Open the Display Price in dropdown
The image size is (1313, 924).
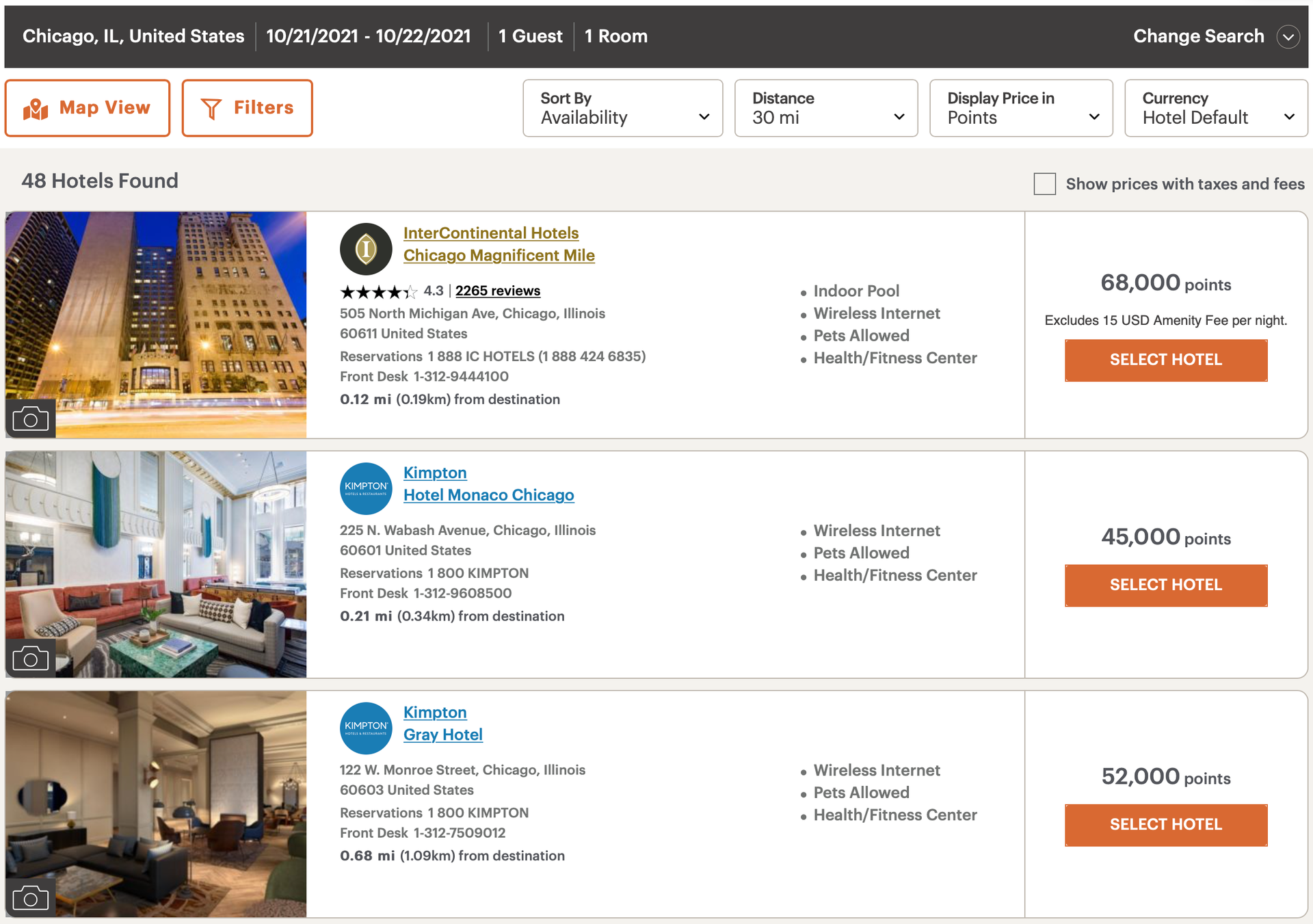[1094, 116]
